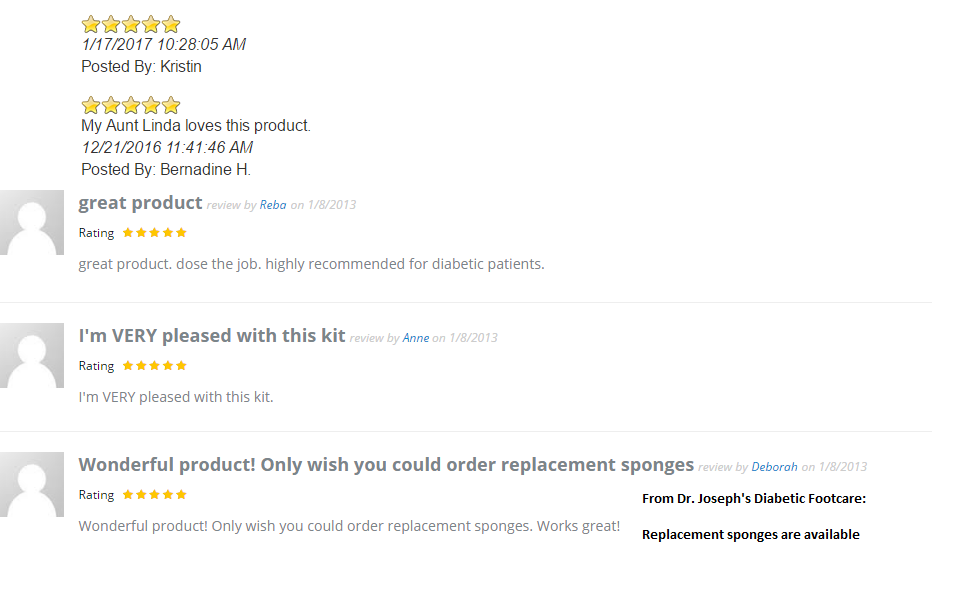Open reviewer Reba's profile link
Image resolution: width=955 pixels, height=614 pixels.
(273, 205)
